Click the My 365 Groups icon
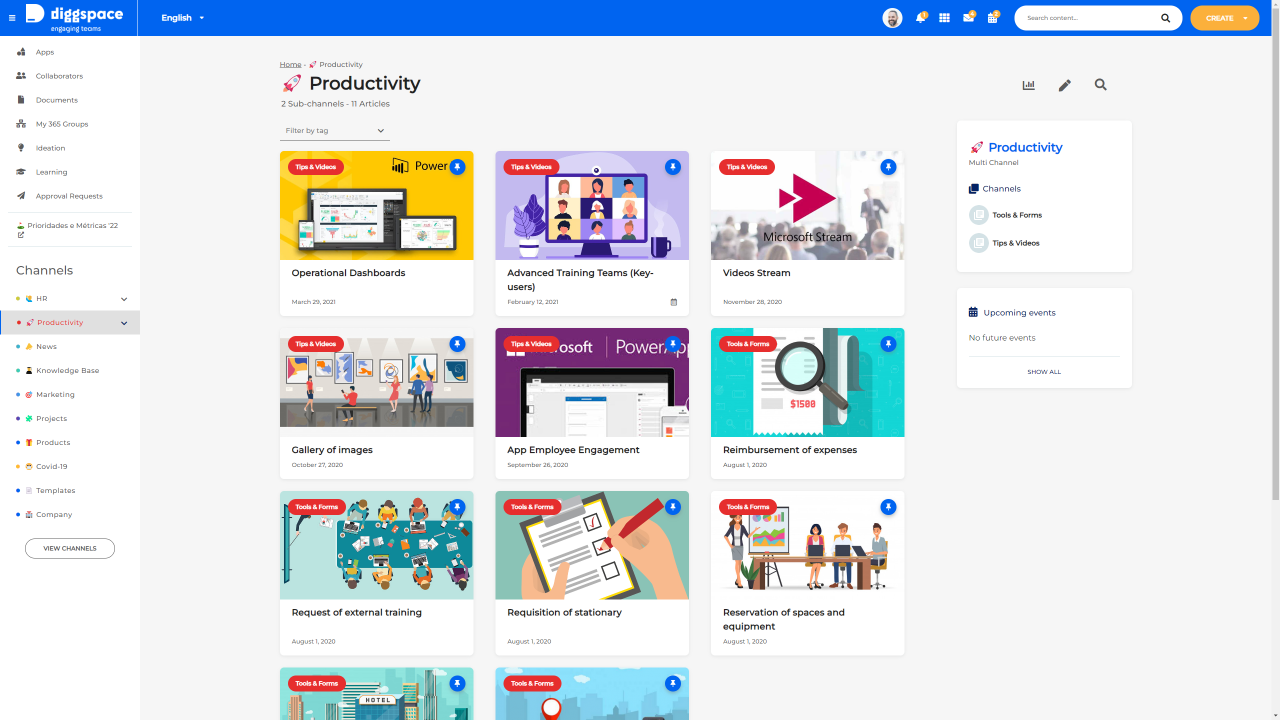The height and width of the screenshot is (720, 1280). pyautogui.click(x=21, y=124)
